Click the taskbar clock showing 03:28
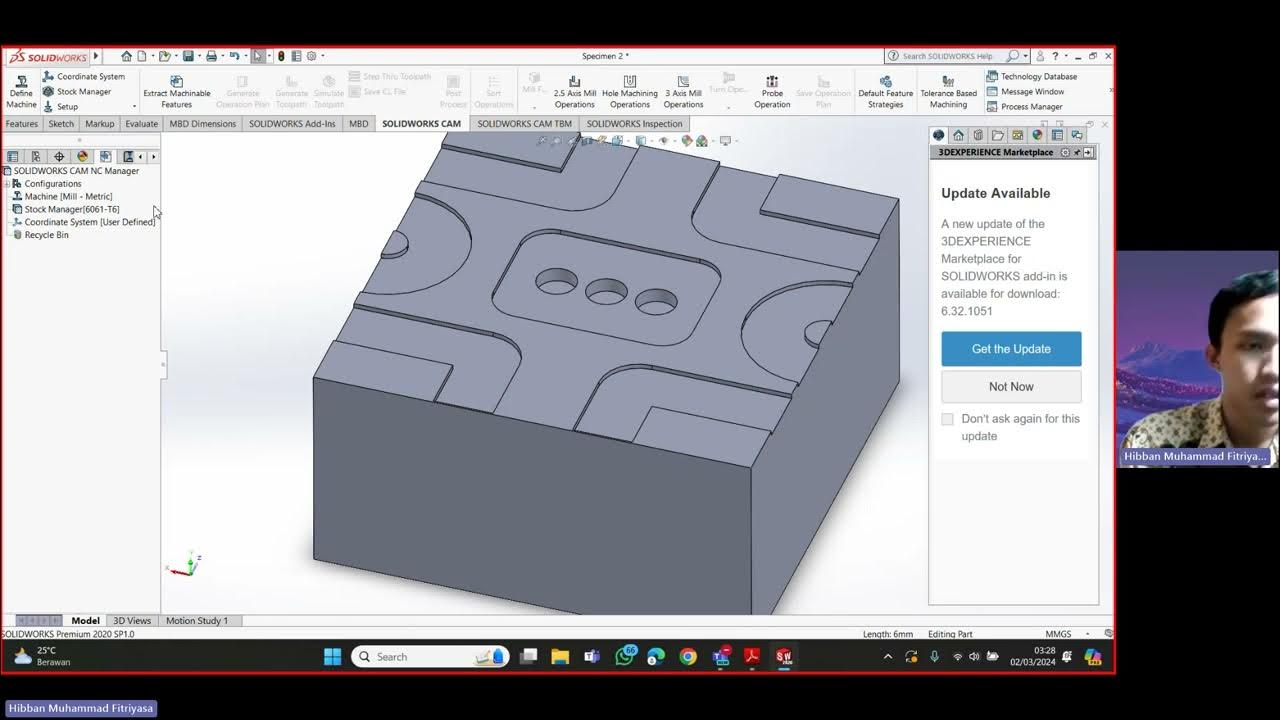 pos(1033,657)
